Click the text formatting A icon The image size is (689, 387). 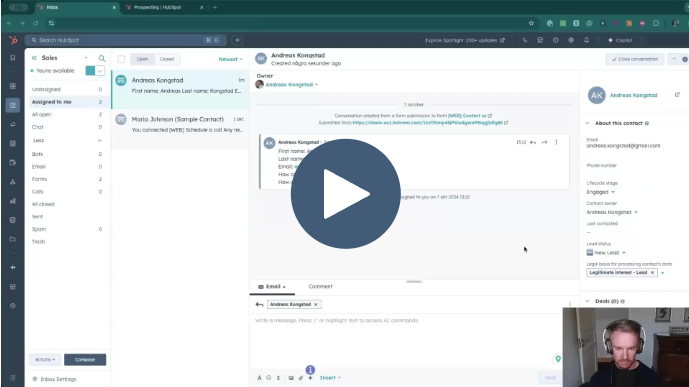259,378
